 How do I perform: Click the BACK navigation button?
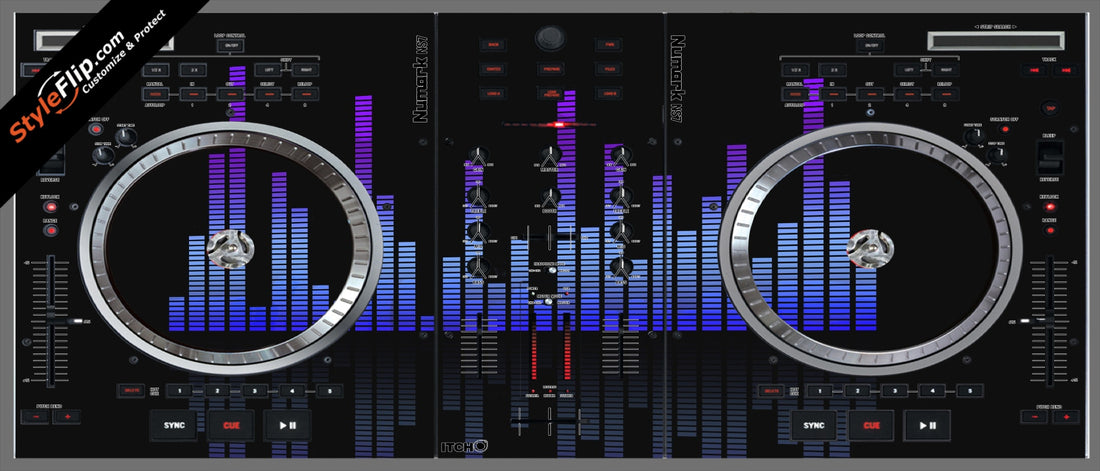493,45
